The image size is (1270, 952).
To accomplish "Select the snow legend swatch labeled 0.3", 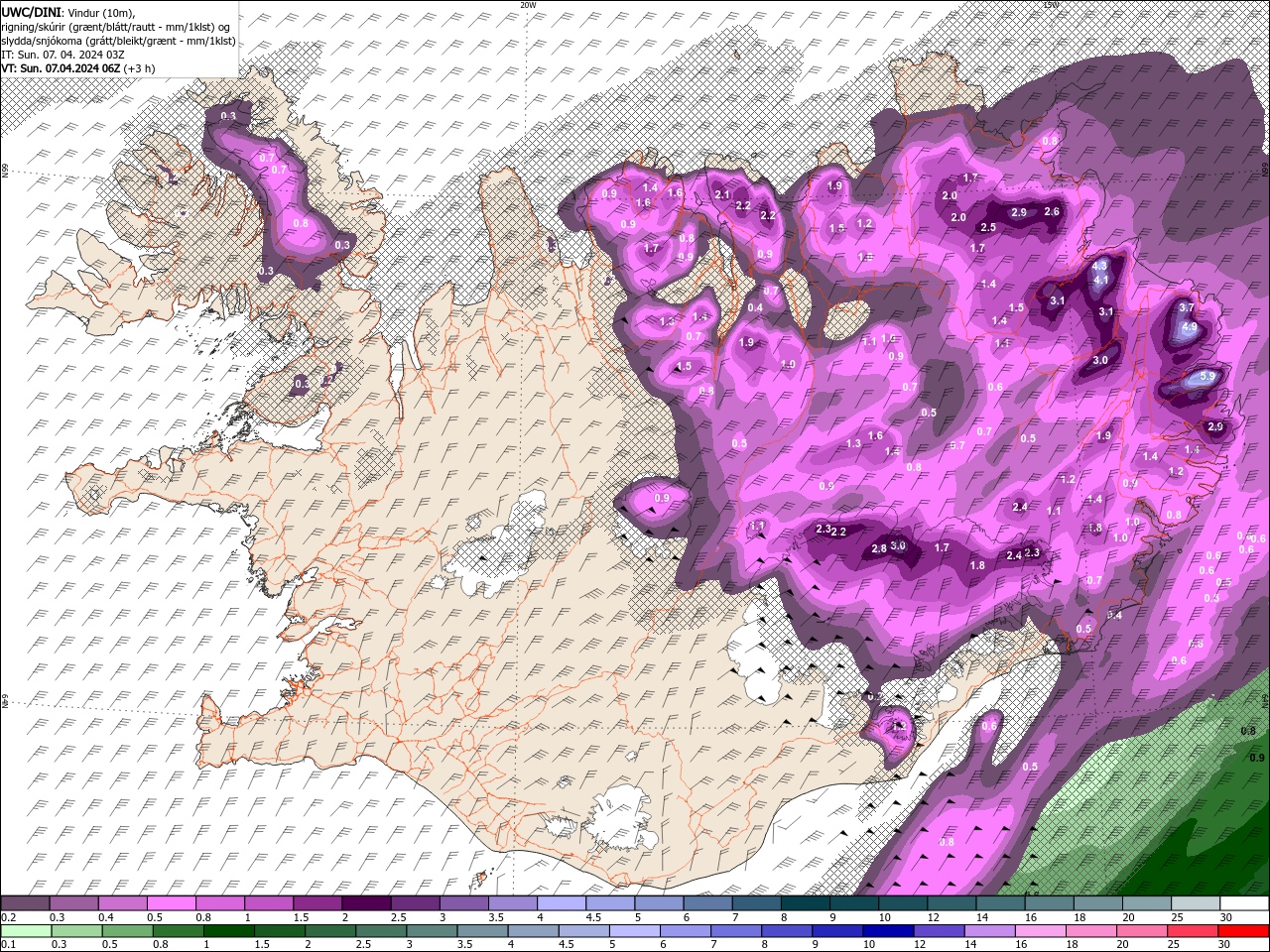I will (73, 903).
